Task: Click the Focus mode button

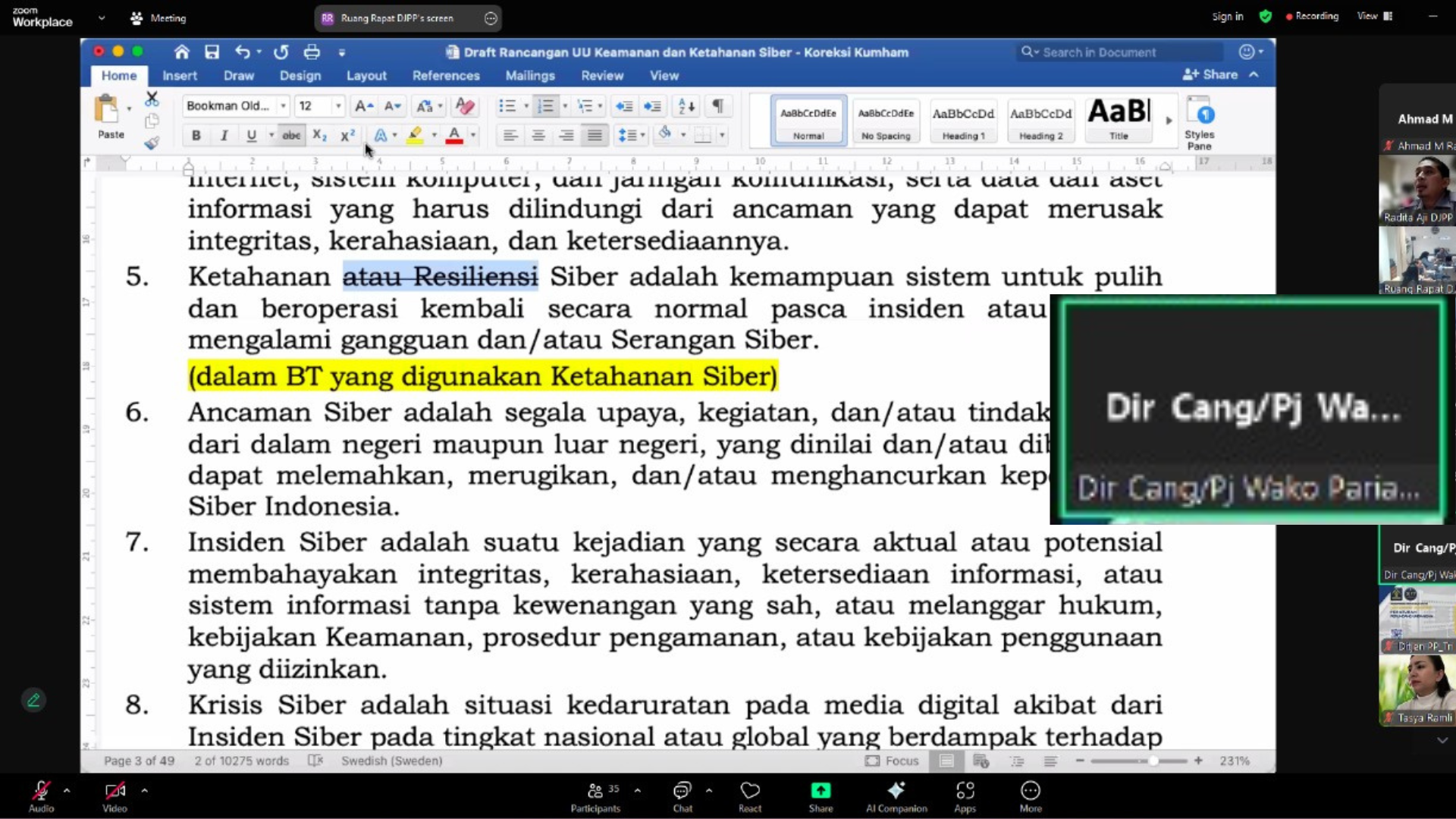Action: [893, 761]
